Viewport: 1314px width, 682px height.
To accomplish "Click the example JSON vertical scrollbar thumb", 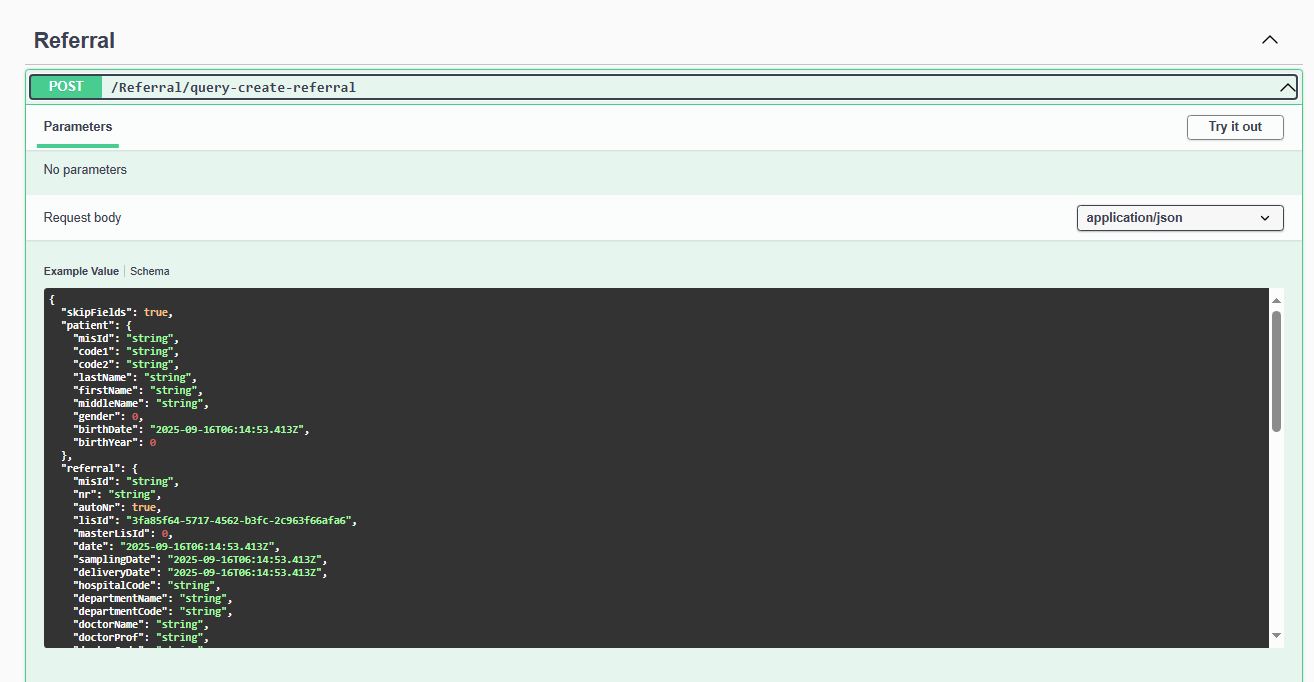I will point(1276,370).
